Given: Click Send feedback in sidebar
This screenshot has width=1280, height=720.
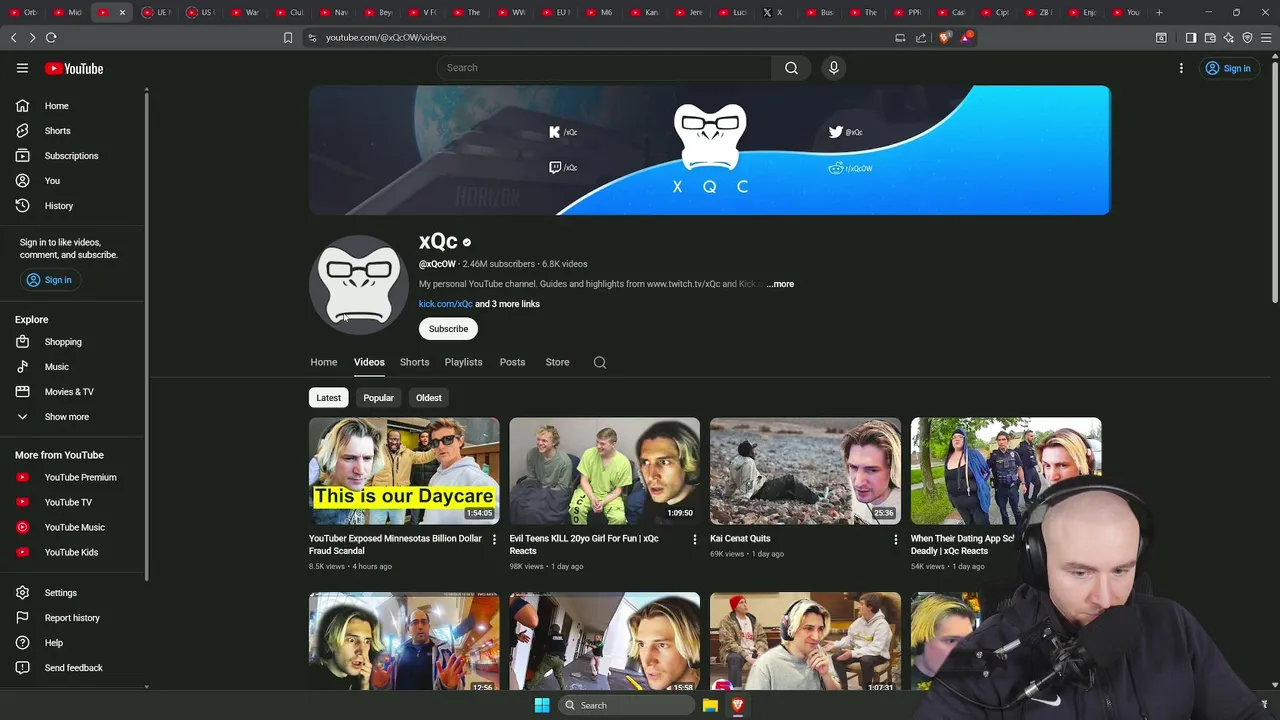Looking at the screenshot, I should 74,668.
